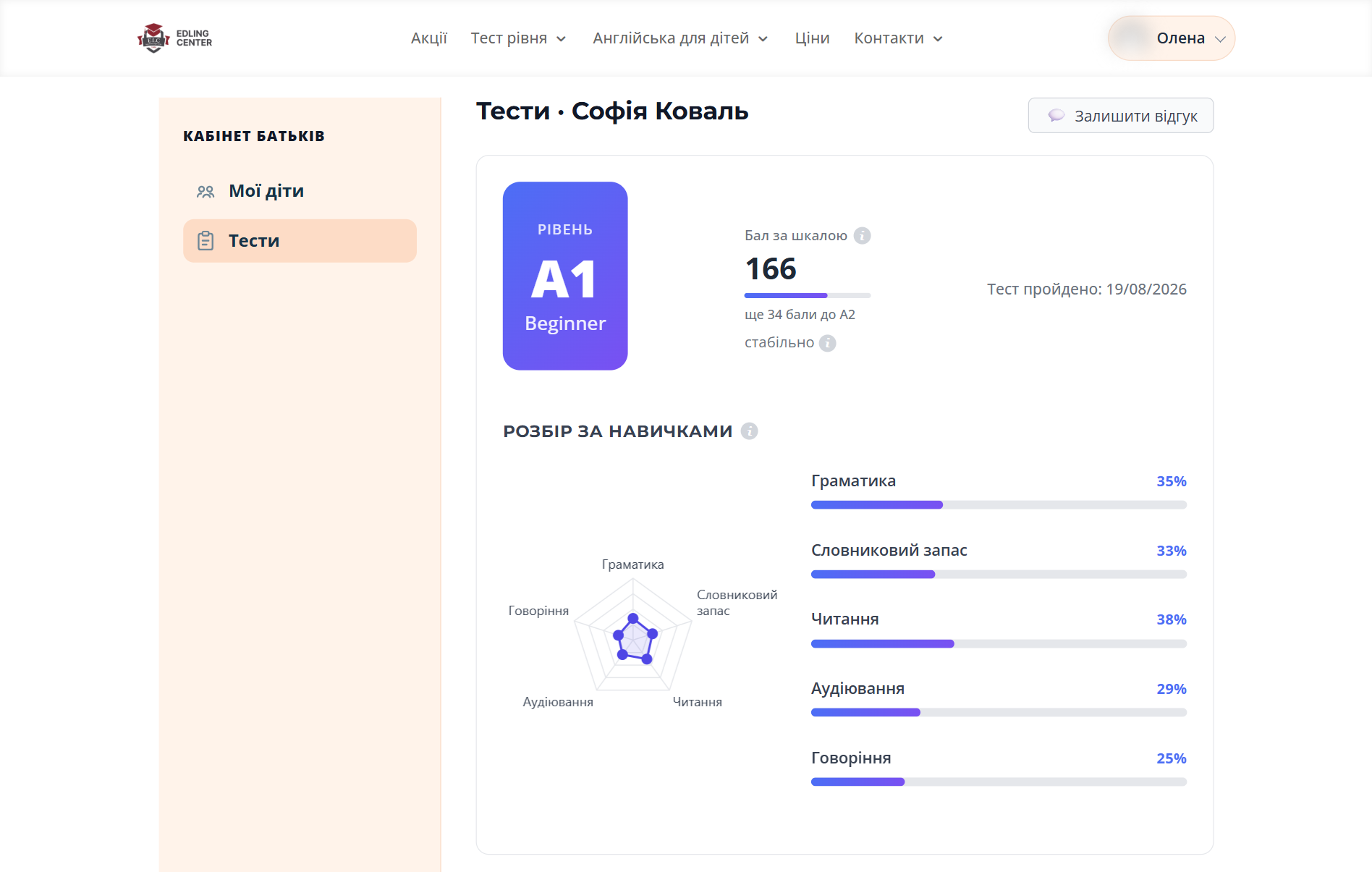1372x872 pixels.
Task: Click the clipboard icon beside Тести
Action: (206, 241)
